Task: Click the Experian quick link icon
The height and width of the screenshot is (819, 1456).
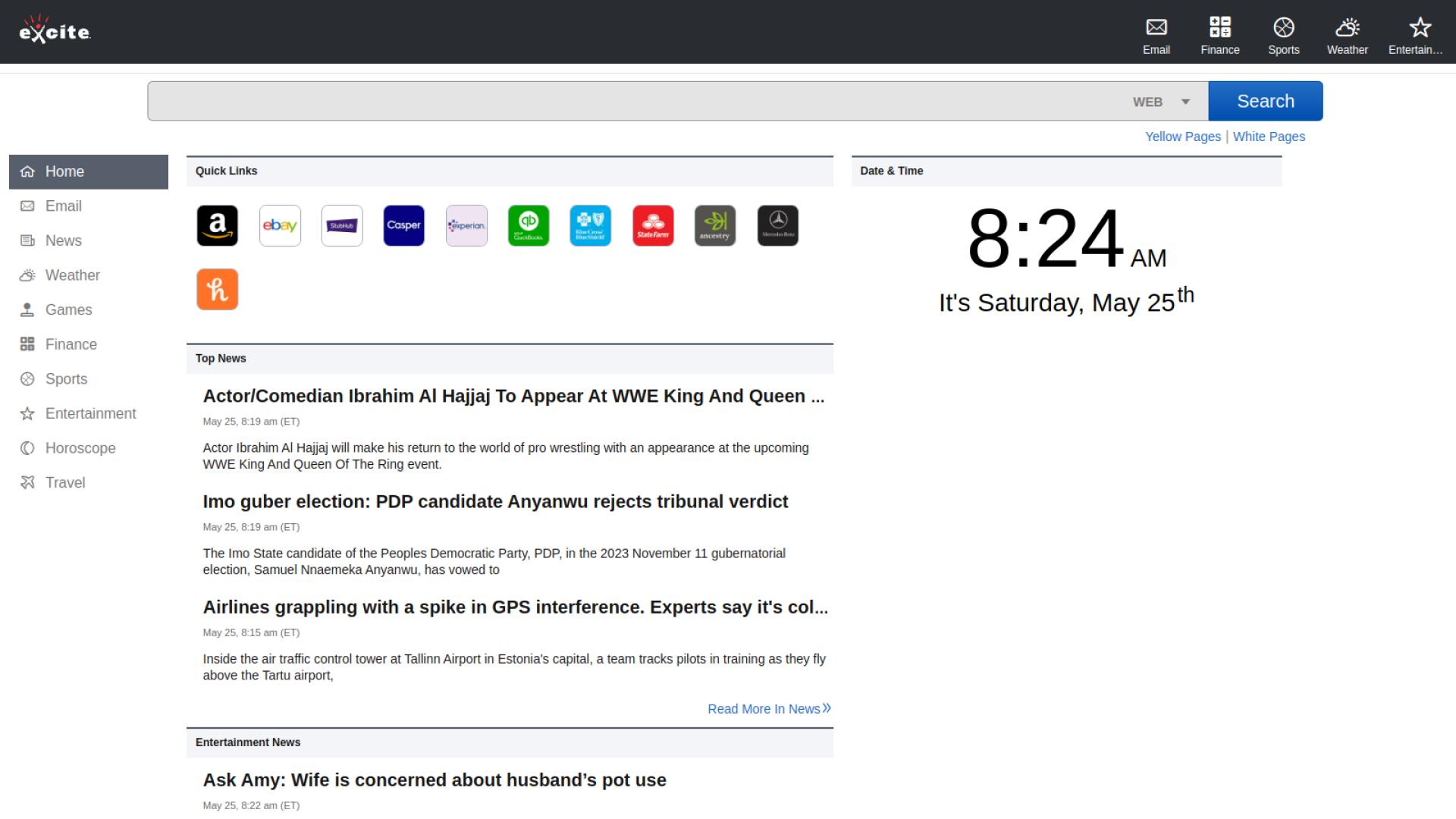Action: pos(466,225)
